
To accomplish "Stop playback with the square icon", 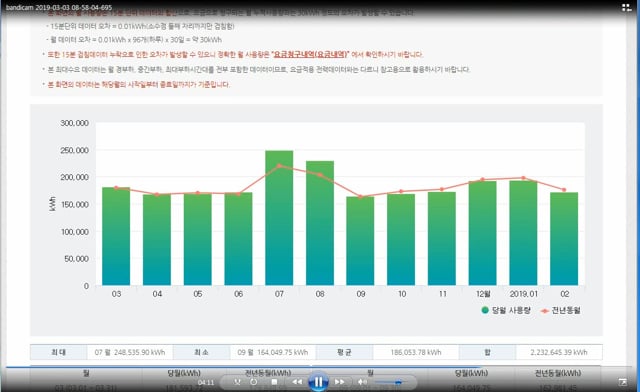I will click(x=275, y=382).
